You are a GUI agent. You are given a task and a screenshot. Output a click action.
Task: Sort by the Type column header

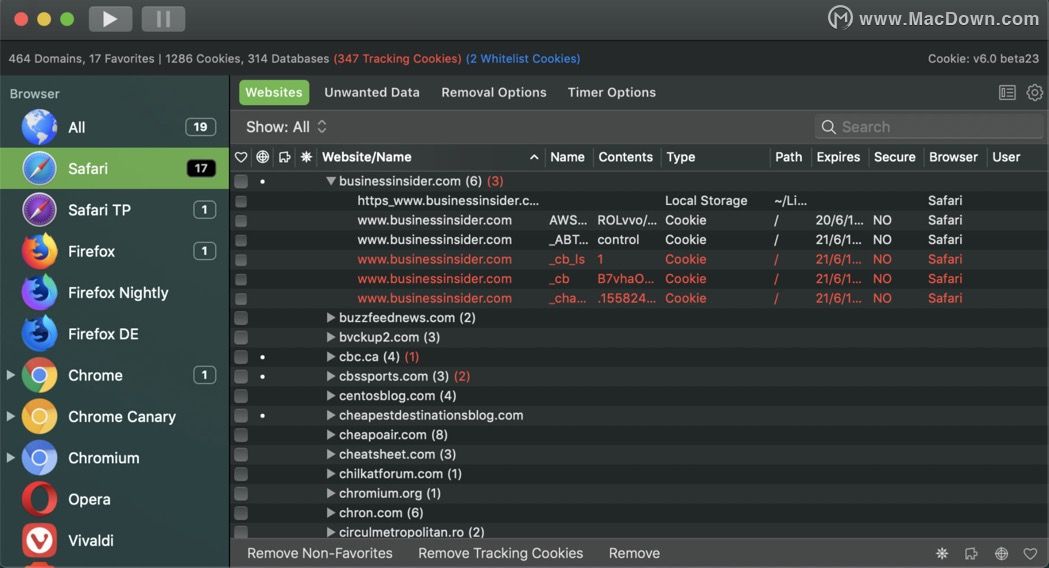[714, 157]
